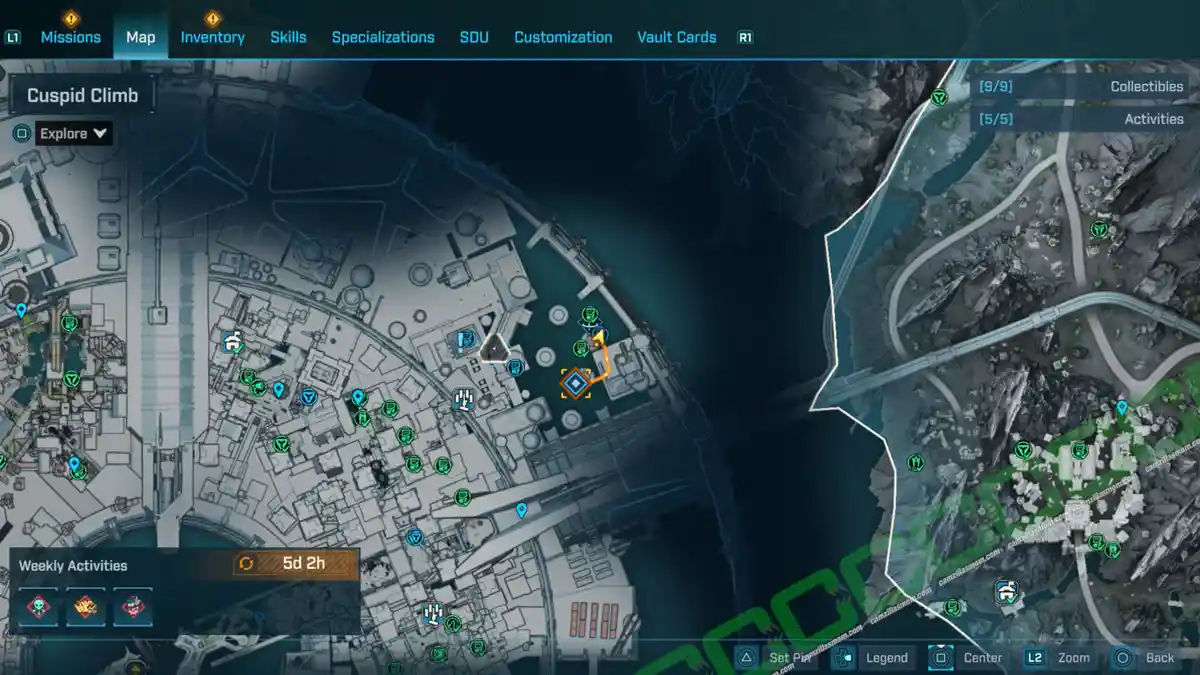The width and height of the screenshot is (1200, 675).
Task: Click the Back button
Action: coord(1146,657)
